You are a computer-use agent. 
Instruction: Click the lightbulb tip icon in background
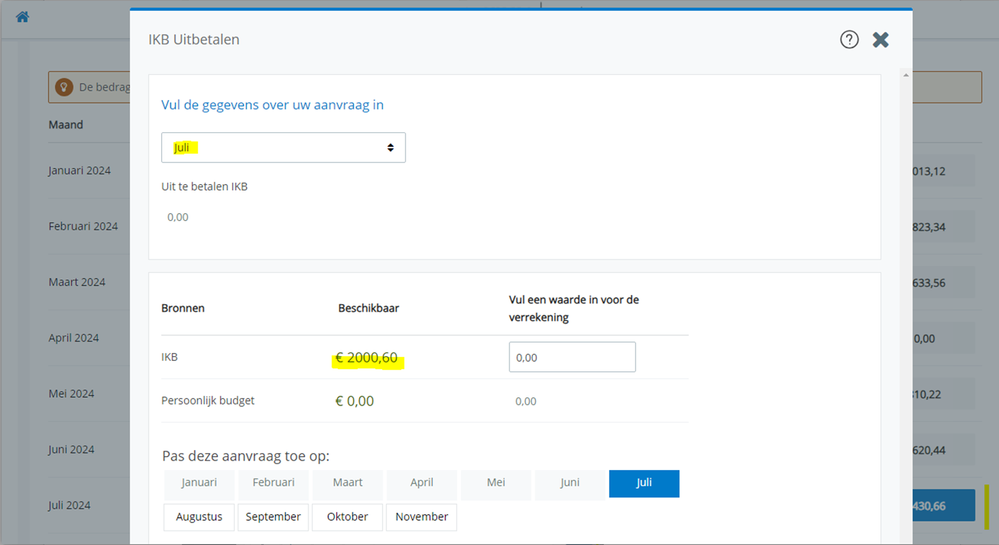tap(64, 87)
